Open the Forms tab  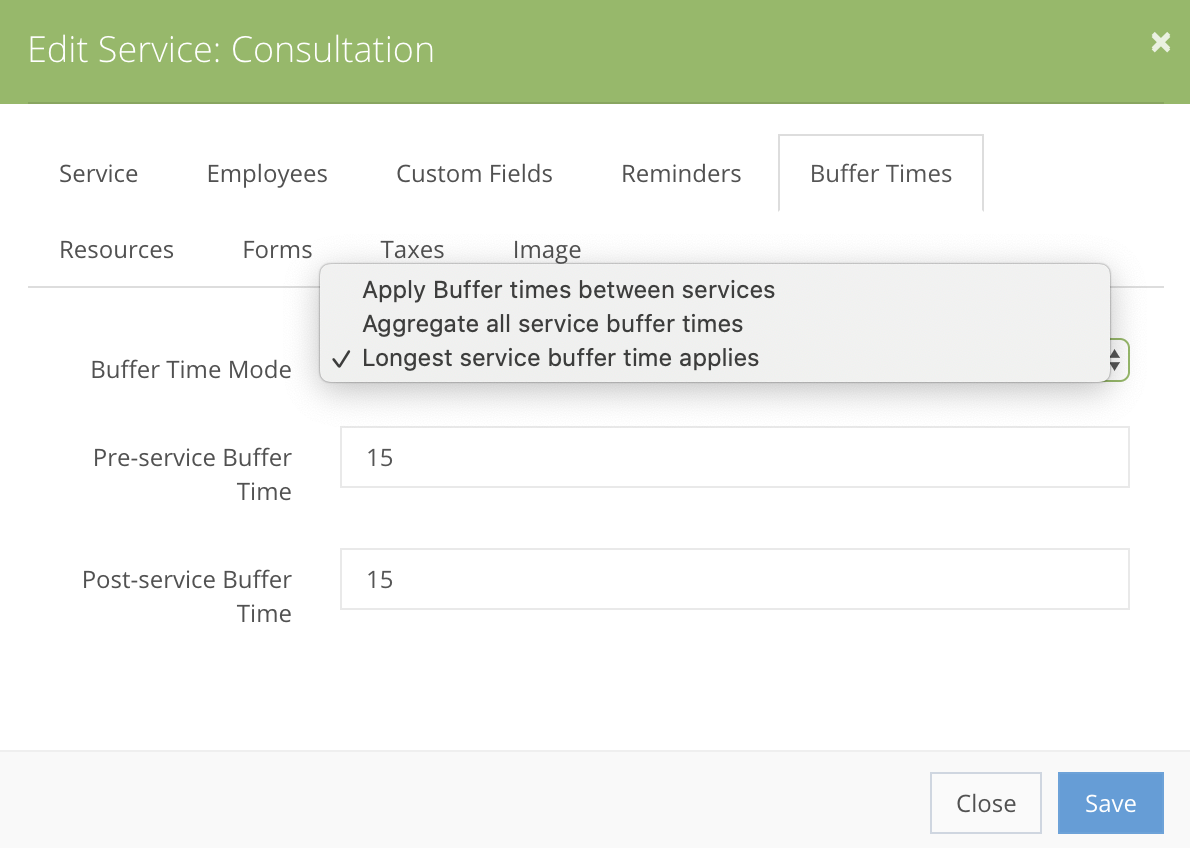point(277,249)
